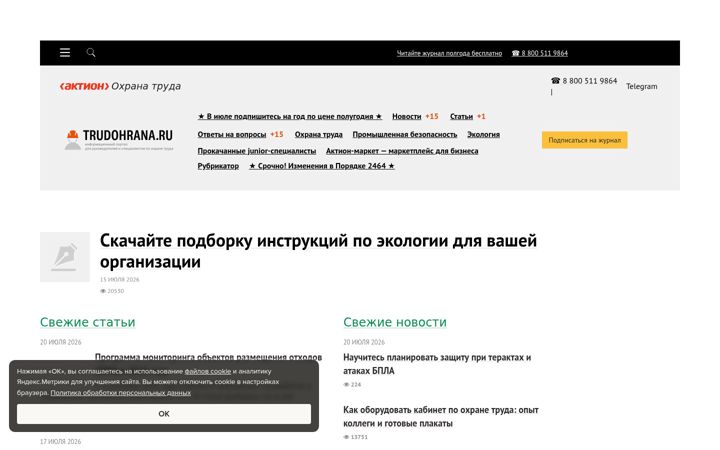Open the hamburger menu icon
720x450 pixels.
[x=65, y=52]
